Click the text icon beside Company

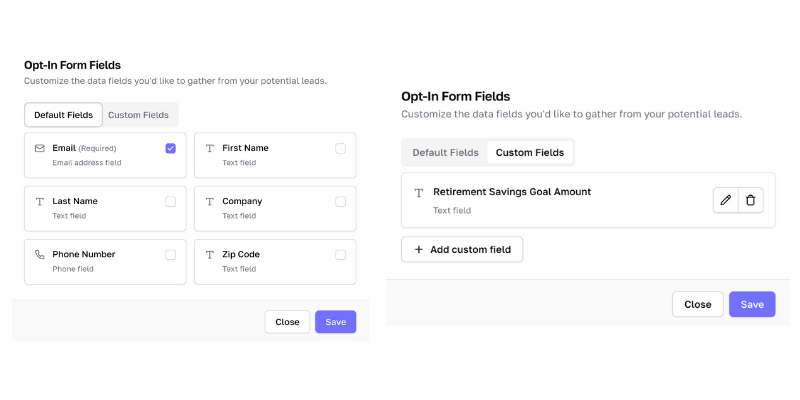tap(210, 201)
